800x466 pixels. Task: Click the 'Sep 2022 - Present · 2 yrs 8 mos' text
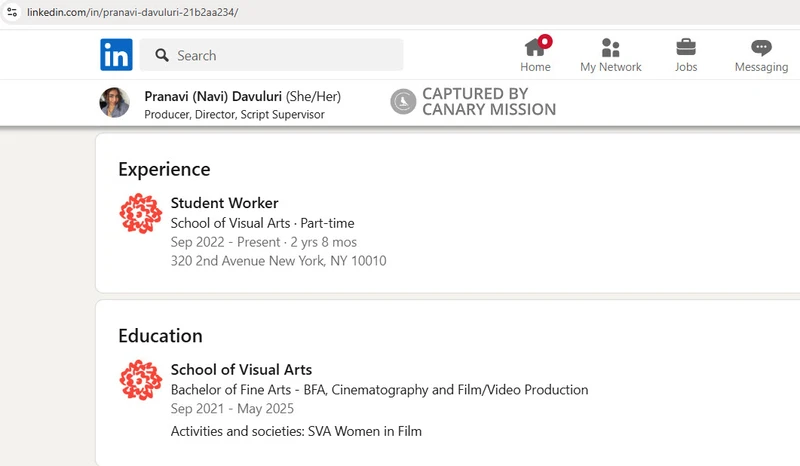point(264,242)
